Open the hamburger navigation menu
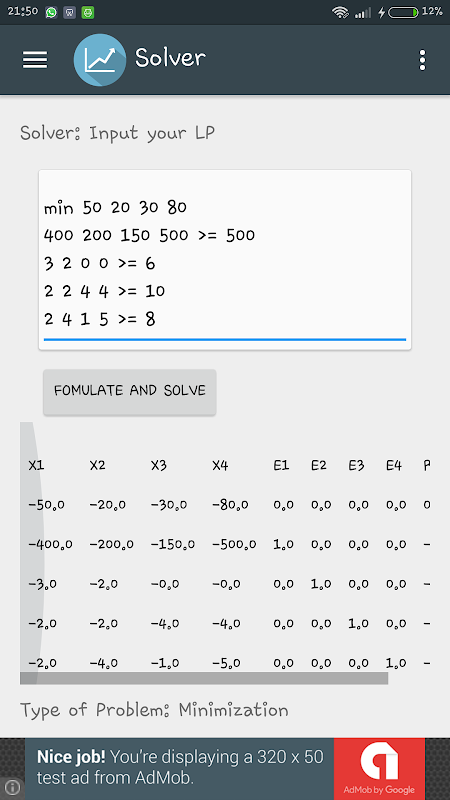 (x=35, y=60)
